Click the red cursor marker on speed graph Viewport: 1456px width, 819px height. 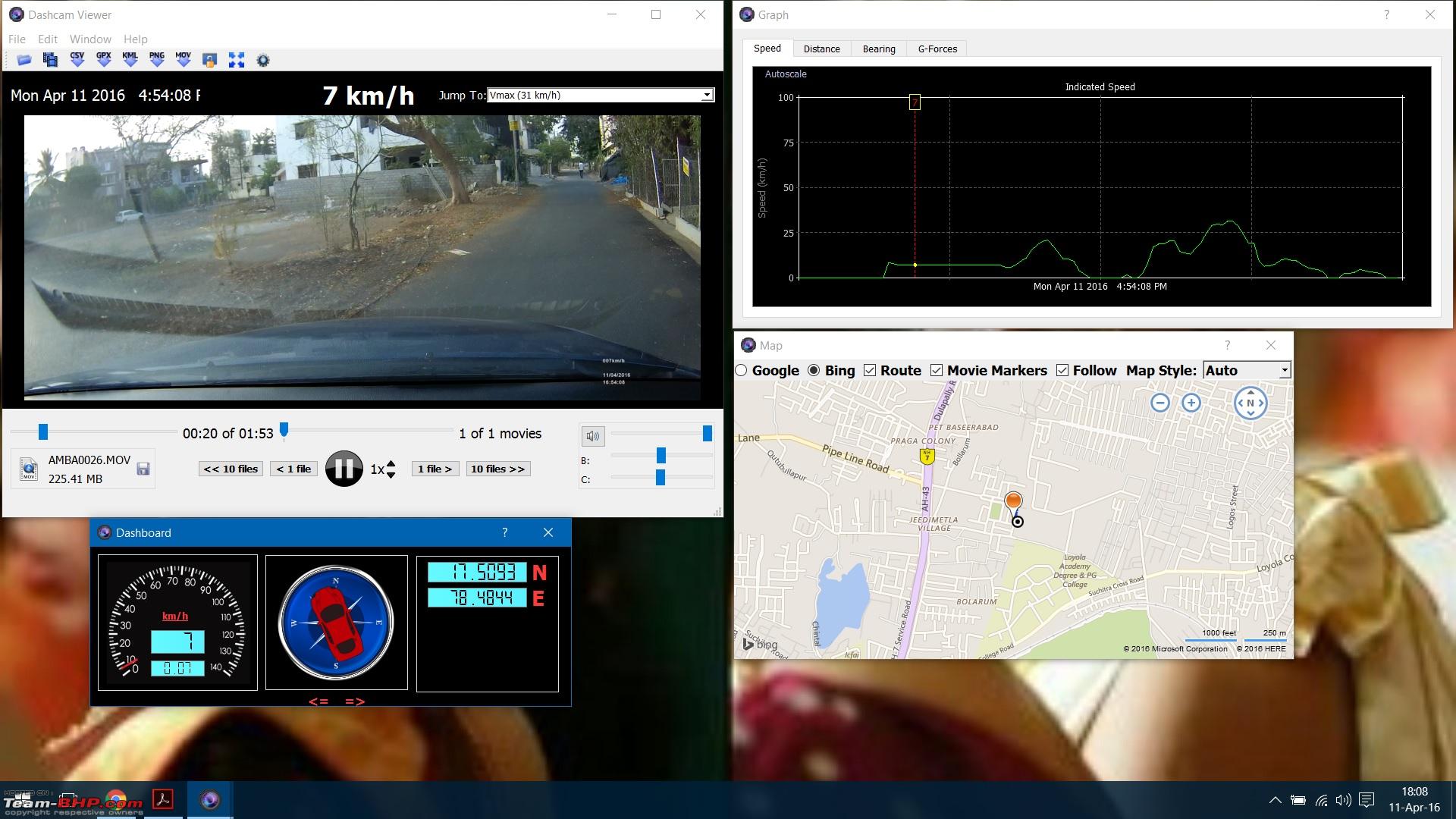915,102
